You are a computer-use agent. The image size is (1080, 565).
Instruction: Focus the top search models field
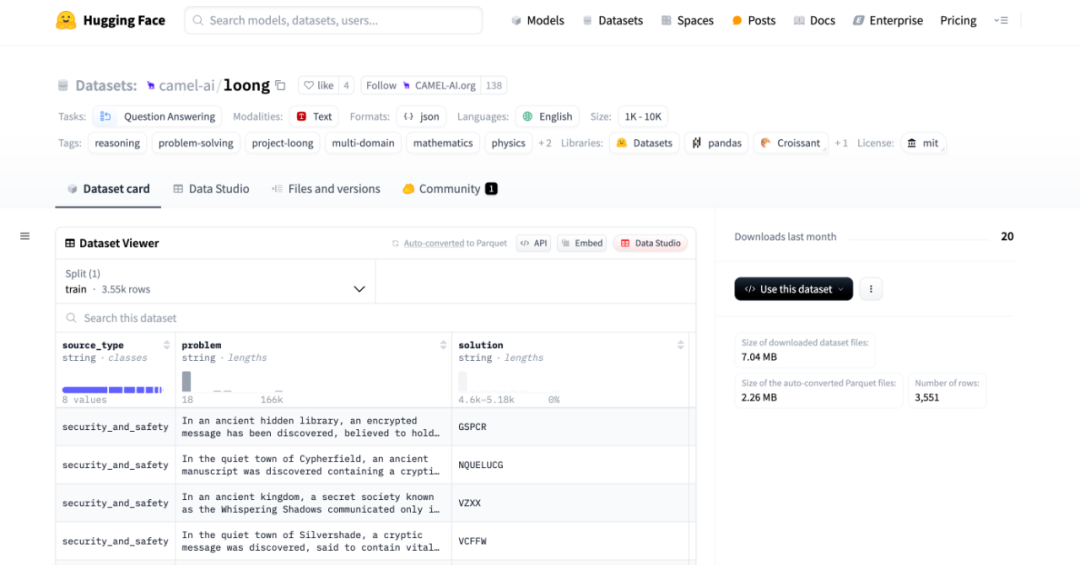(333, 21)
